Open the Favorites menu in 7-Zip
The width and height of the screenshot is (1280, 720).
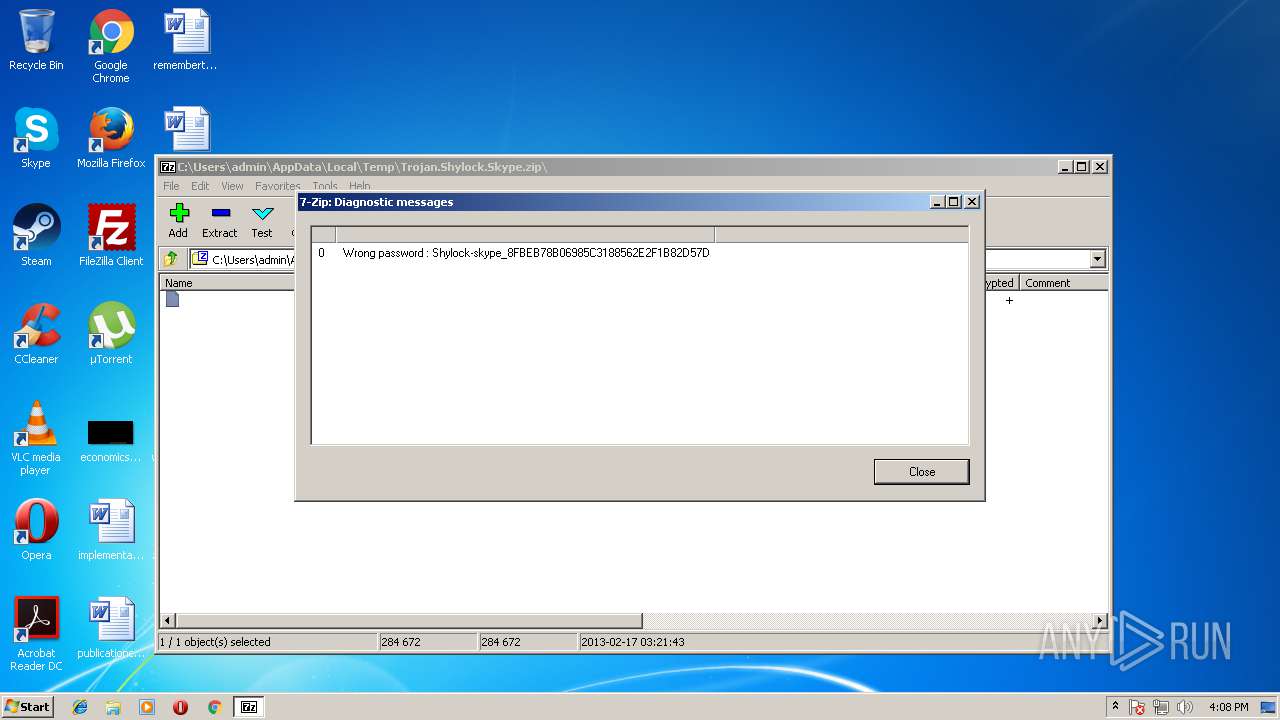tap(277, 186)
